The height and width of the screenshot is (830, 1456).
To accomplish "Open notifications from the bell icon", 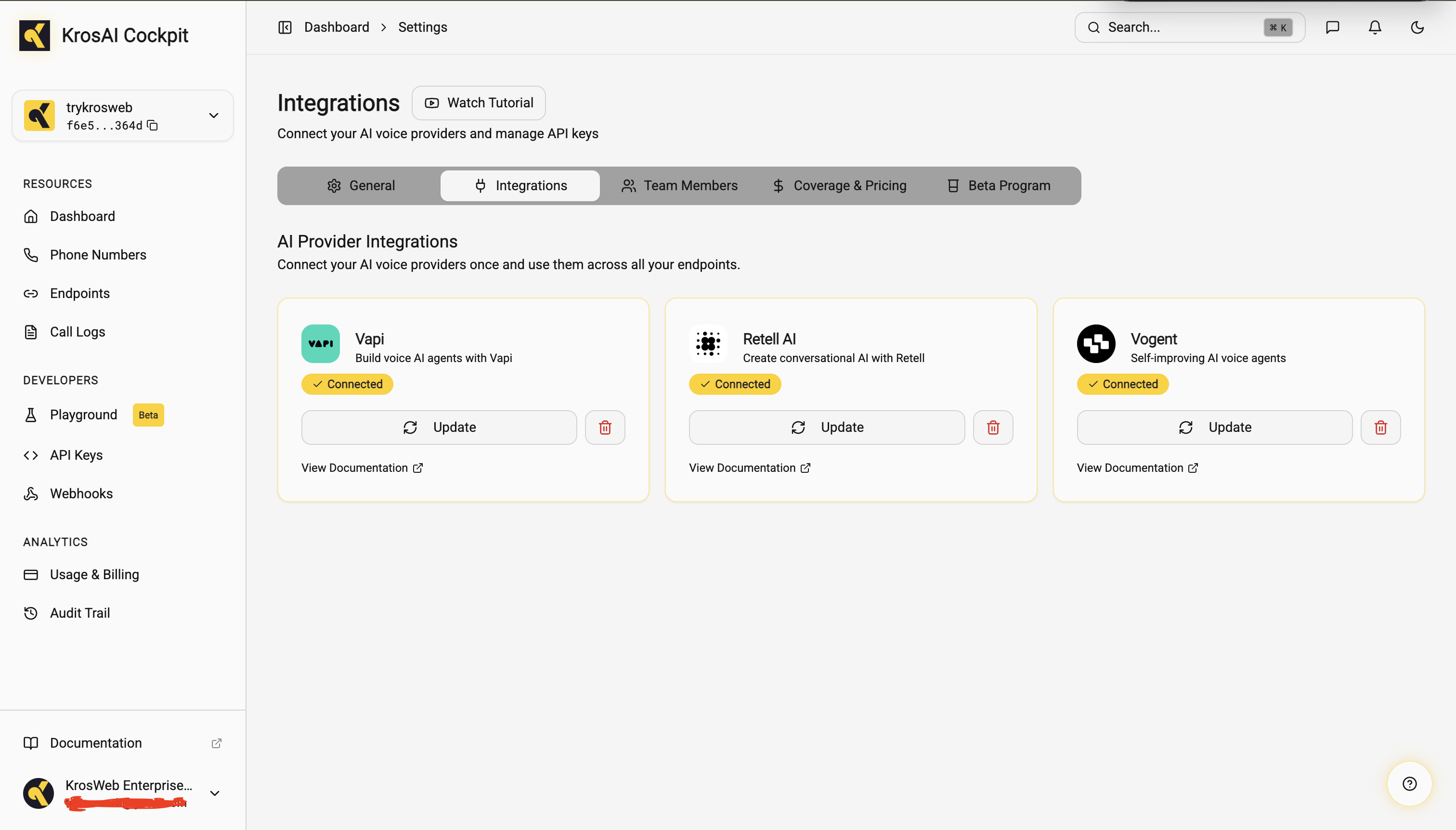I will (x=1374, y=27).
